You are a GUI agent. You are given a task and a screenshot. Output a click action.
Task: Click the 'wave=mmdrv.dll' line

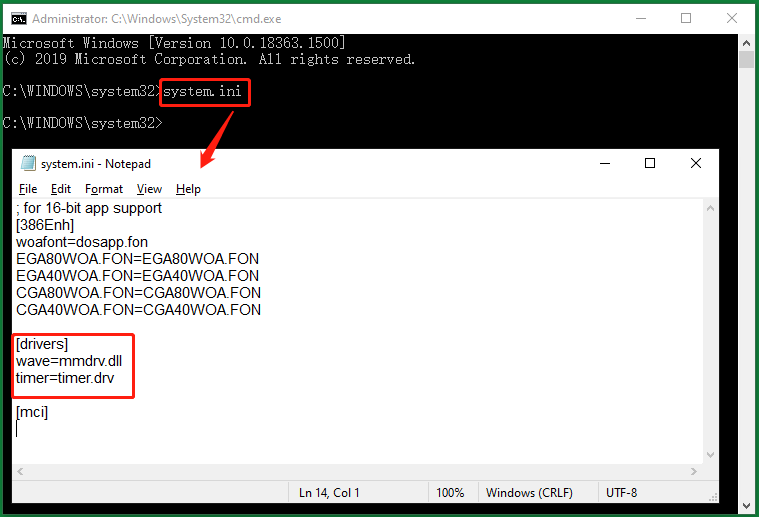tap(69, 361)
